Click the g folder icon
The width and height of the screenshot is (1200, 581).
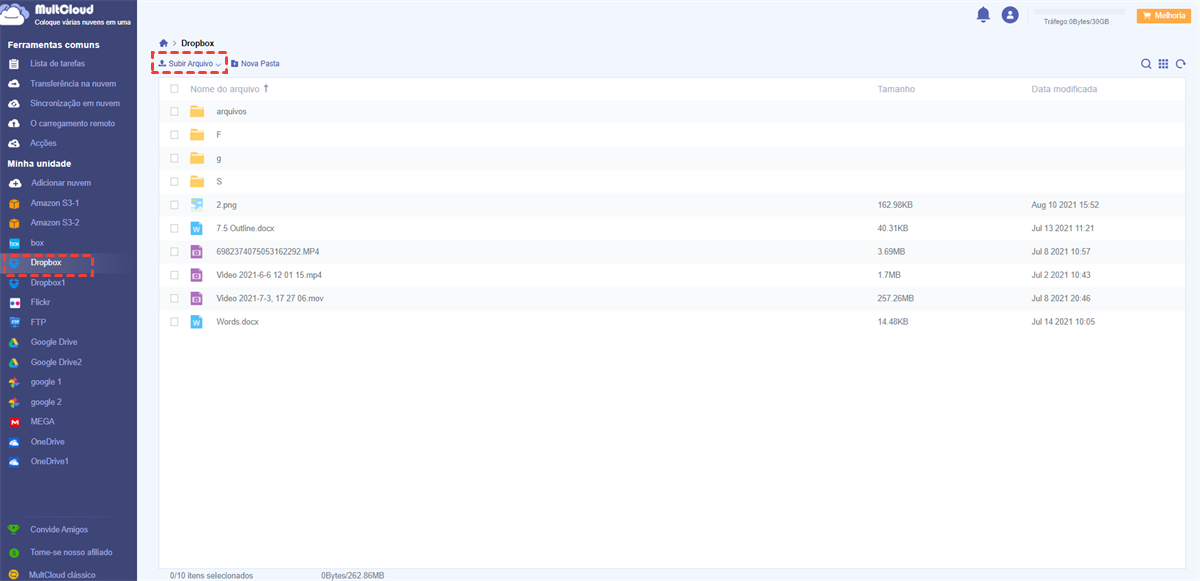197,158
